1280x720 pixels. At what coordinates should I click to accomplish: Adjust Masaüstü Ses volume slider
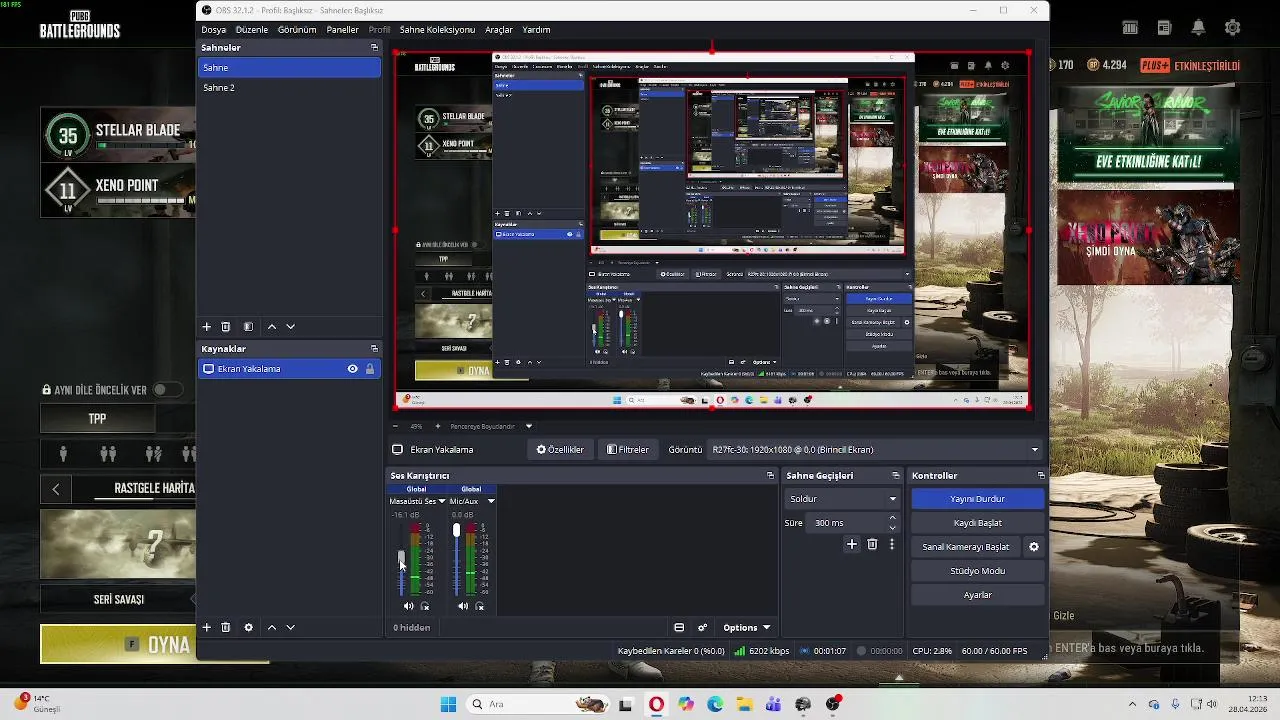pyautogui.click(x=402, y=559)
